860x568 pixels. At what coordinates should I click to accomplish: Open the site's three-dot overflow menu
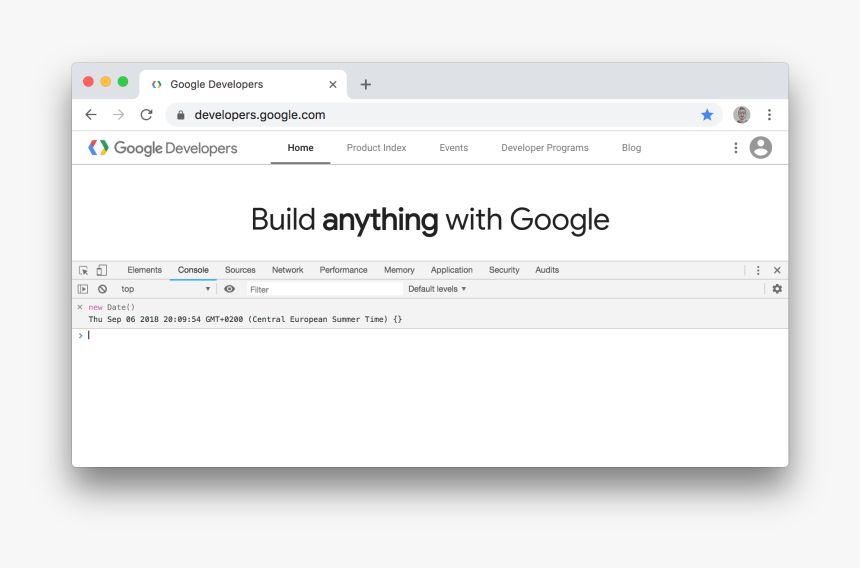pyautogui.click(x=736, y=148)
